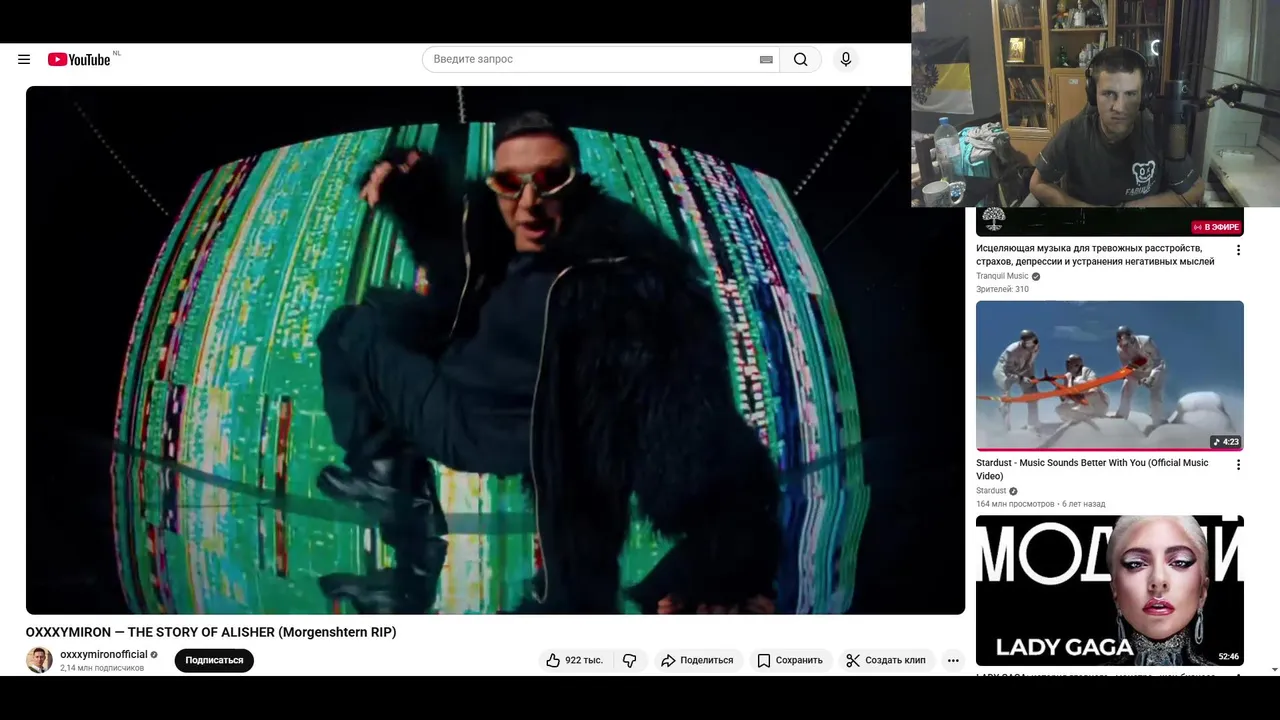Screen dimensions: 1280x720
Task: Open options menu for Tranquil Music live video
Action: tap(1238, 250)
